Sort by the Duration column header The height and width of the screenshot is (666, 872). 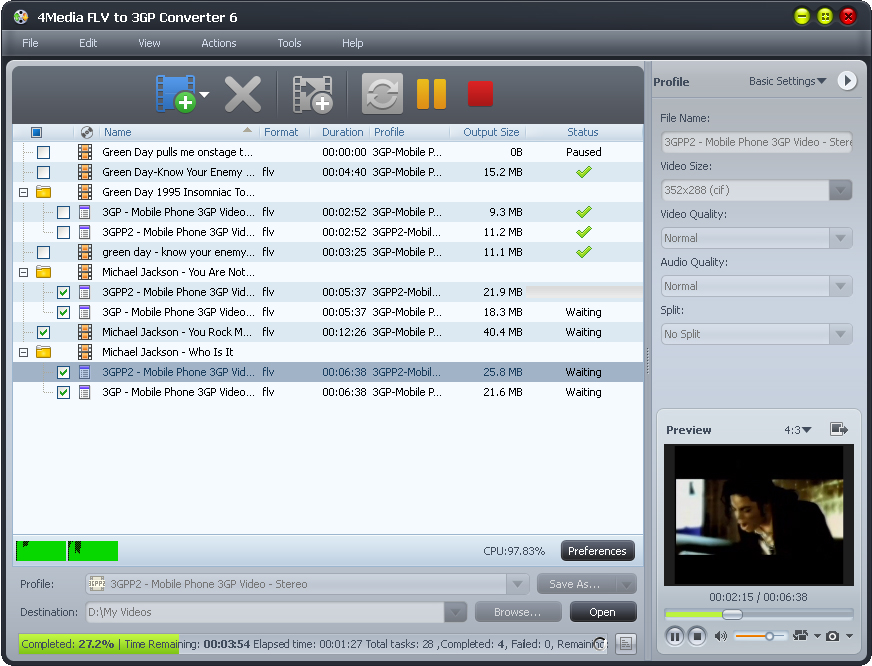(x=342, y=132)
